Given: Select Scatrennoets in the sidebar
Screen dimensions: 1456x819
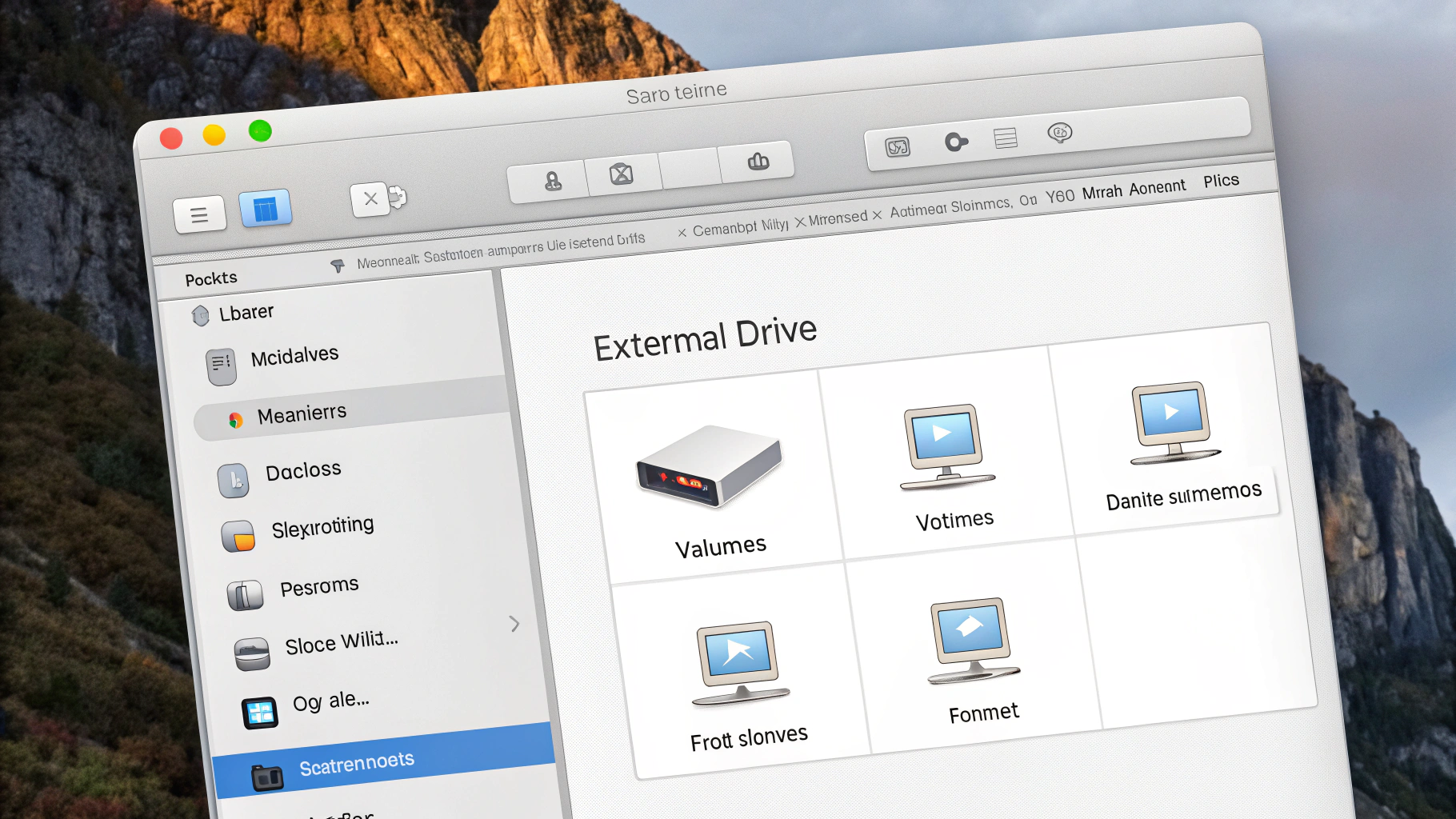Looking at the screenshot, I should [x=356, y=765].
